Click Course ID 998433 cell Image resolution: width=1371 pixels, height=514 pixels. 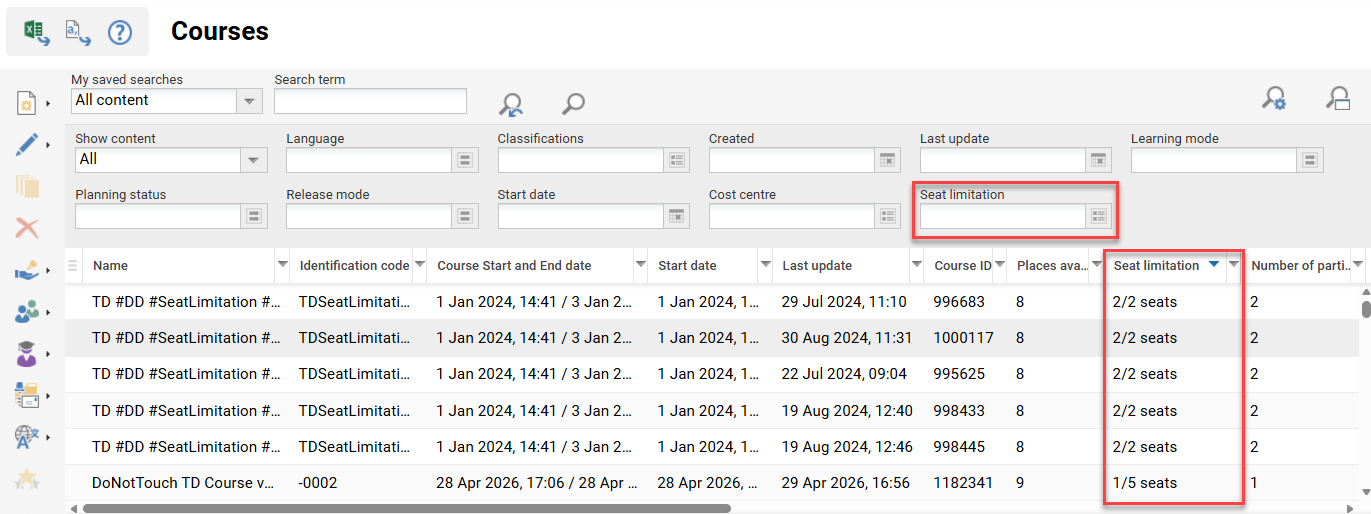pyautogui.click(x=959, y=411)
